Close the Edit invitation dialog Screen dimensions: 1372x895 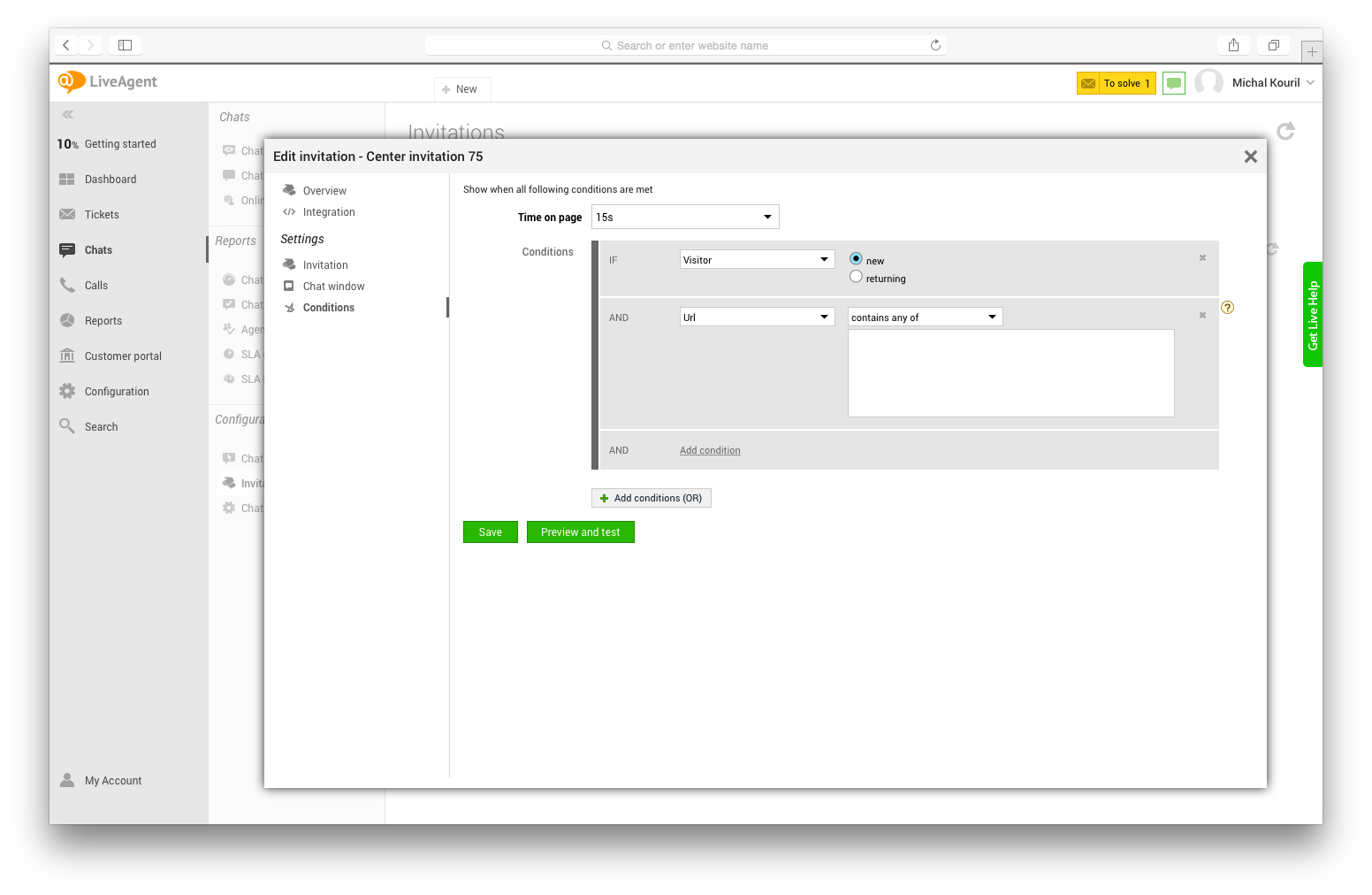1250,157
